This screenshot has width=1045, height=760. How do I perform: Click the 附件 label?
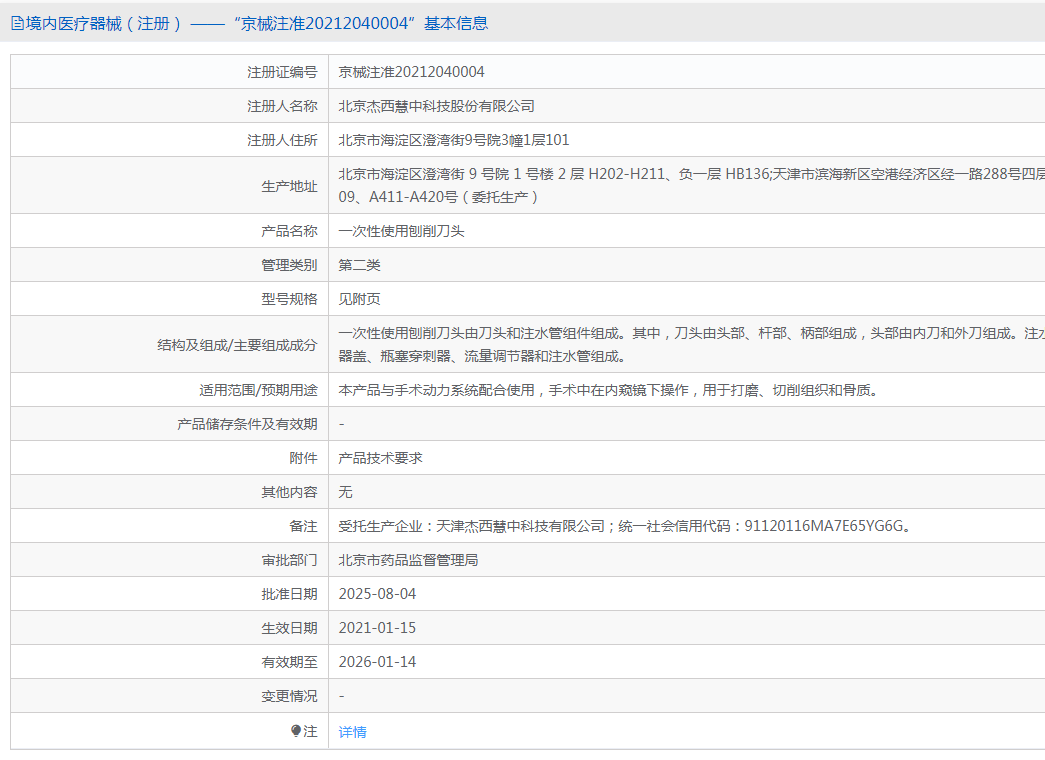point(303,458)
